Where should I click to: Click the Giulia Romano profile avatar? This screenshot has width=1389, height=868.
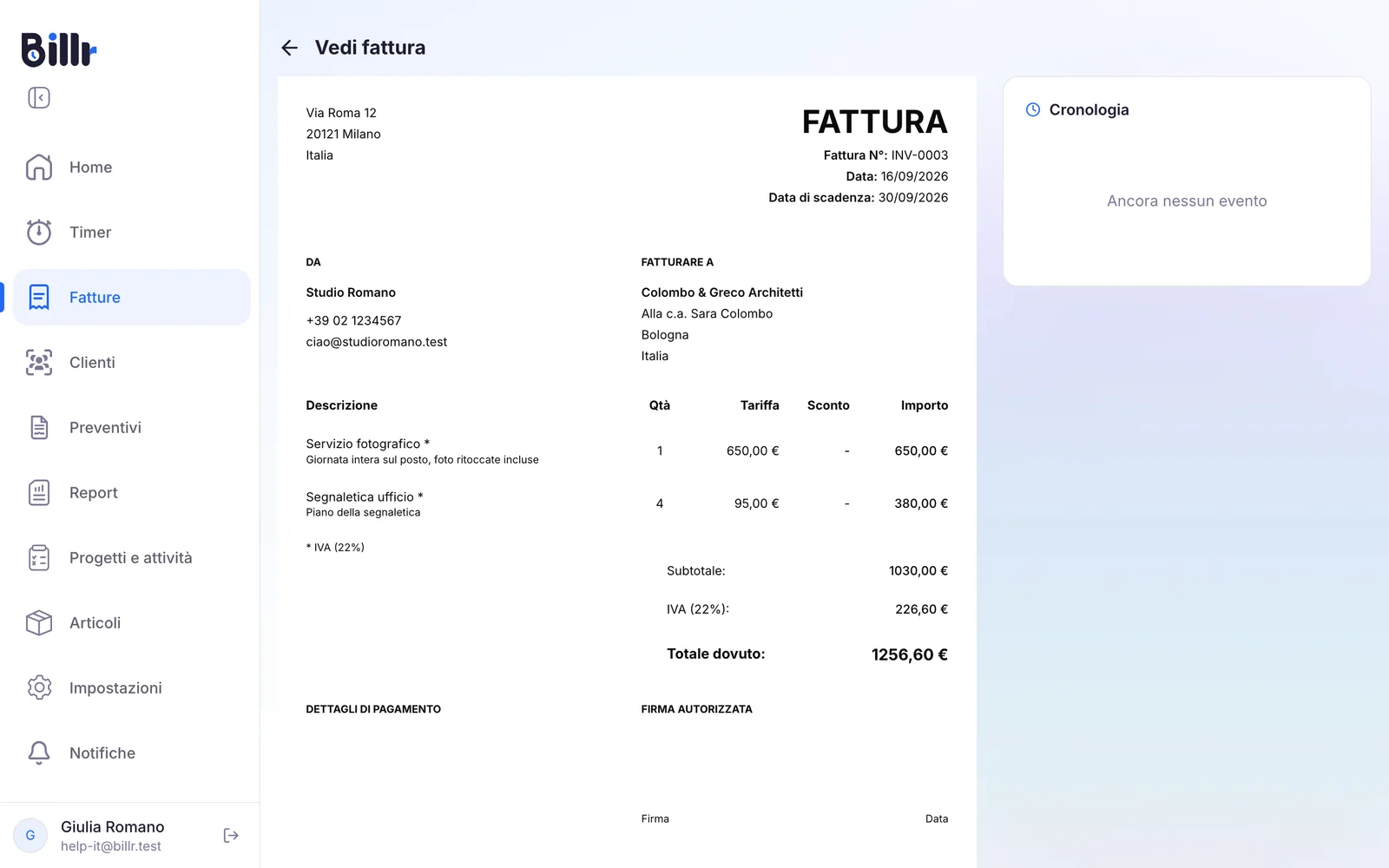(30, 835)
